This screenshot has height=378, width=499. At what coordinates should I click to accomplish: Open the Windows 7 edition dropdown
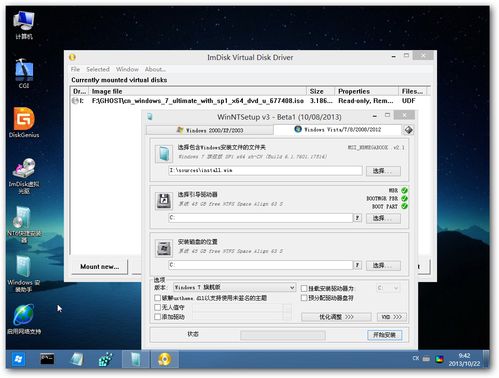click(x=234, y=287)
